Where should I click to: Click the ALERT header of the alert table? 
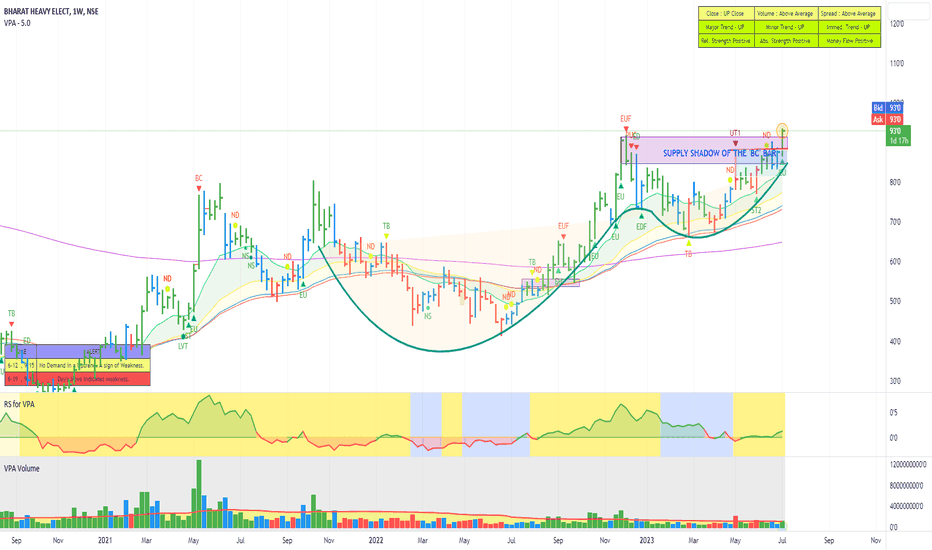93,351
